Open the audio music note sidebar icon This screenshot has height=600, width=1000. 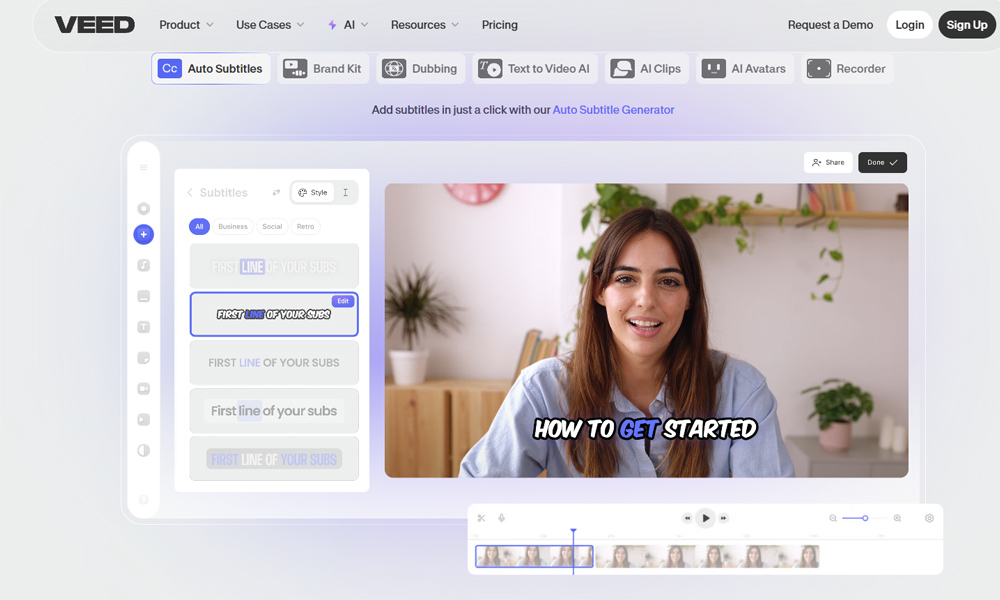pyautogui.click(x=143, y=265)
